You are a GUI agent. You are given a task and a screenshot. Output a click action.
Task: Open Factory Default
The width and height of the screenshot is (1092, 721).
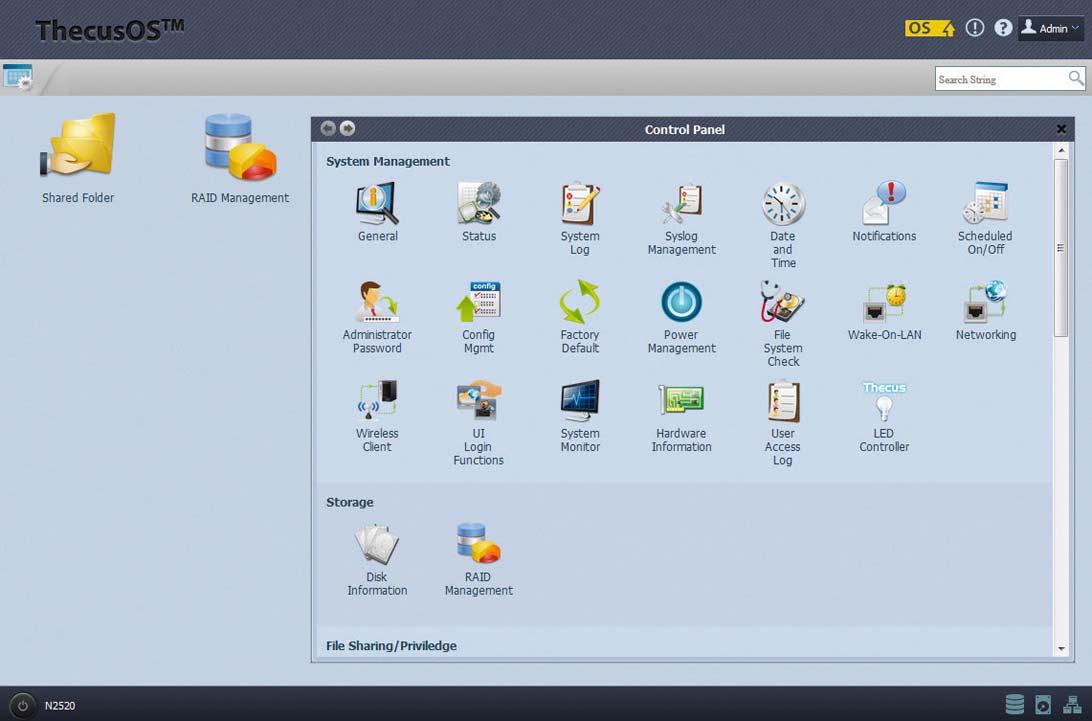[x=579, y=302]
